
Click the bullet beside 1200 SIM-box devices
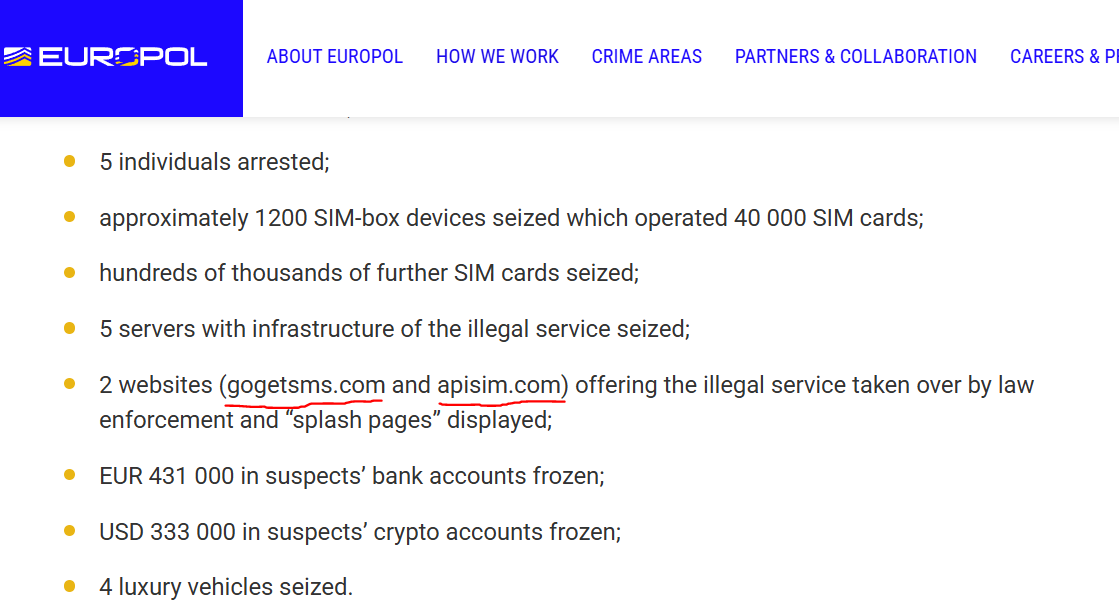69,216
